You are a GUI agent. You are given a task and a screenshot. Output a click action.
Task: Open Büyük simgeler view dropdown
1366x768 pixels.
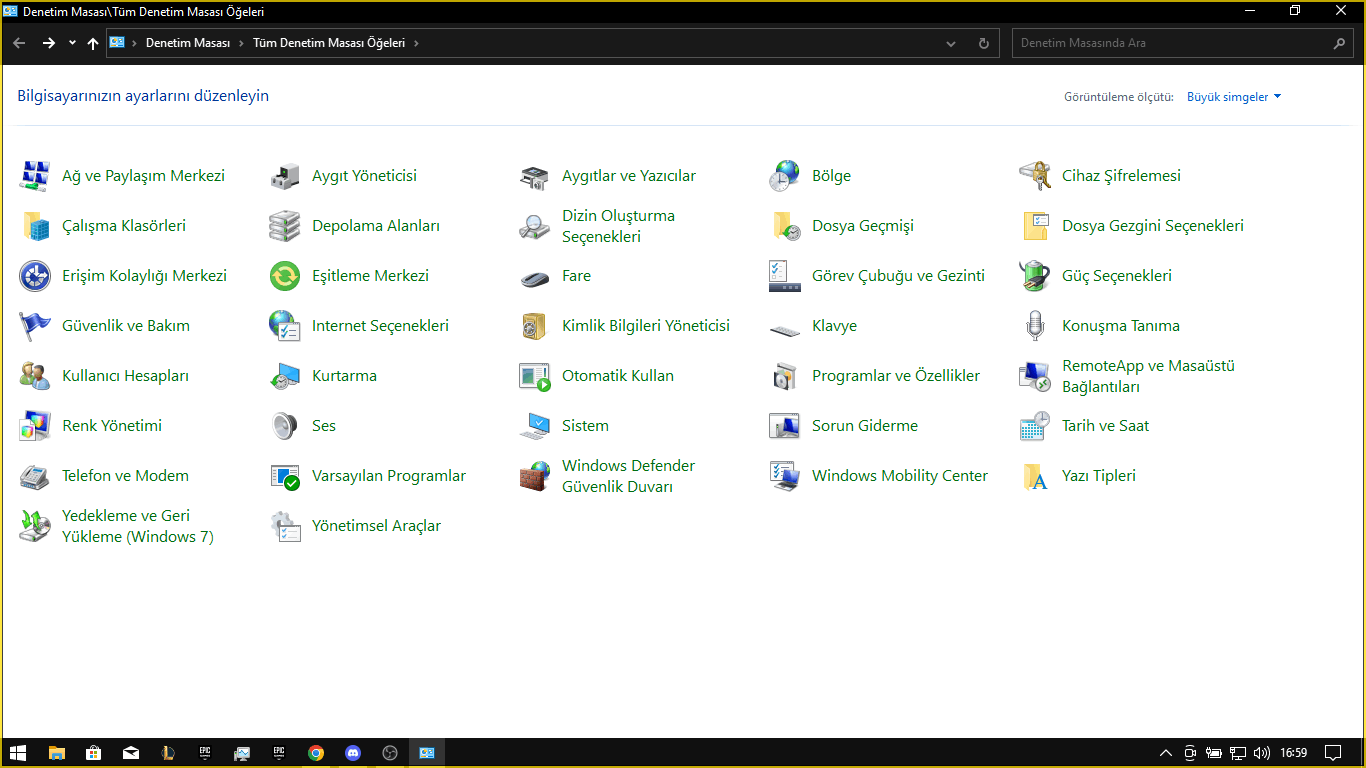pyautogui.click(x=1234, y=97)
